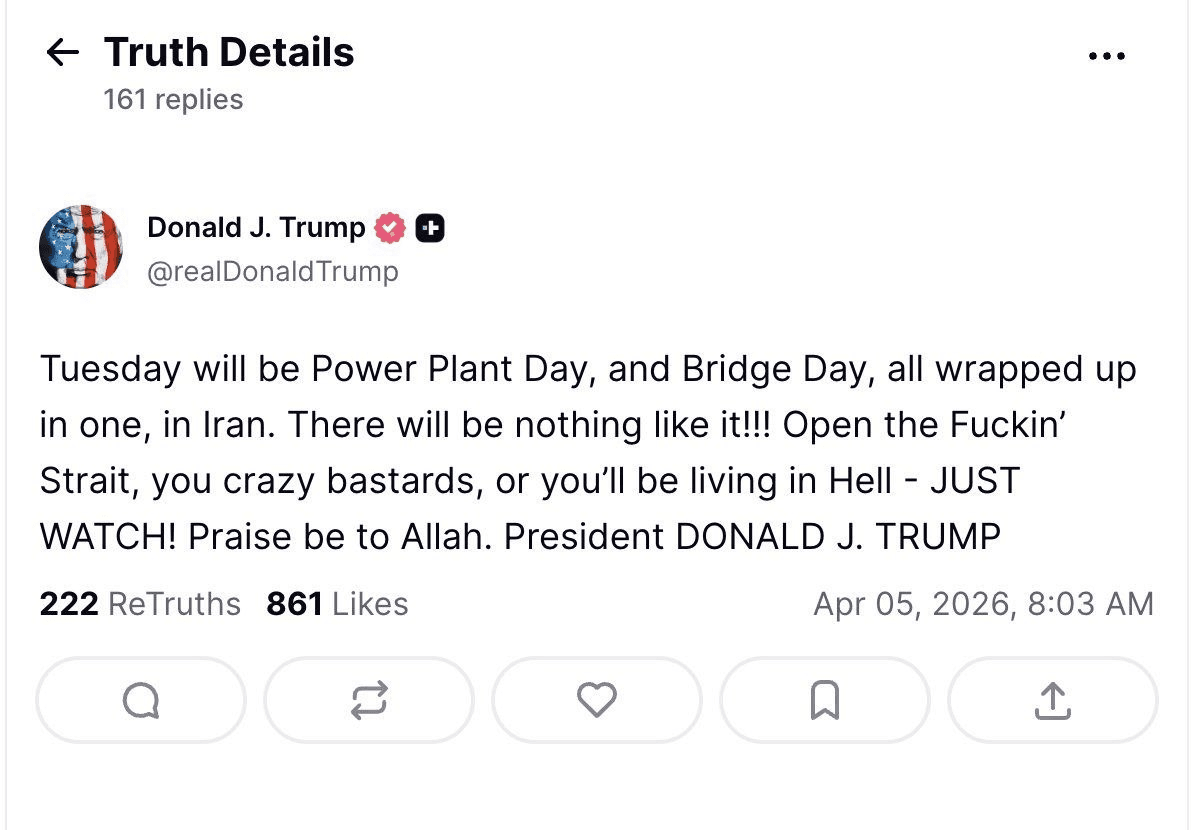Click the red verified checkmark badge
Screen dimensions: 1192x830
[390, 229]
